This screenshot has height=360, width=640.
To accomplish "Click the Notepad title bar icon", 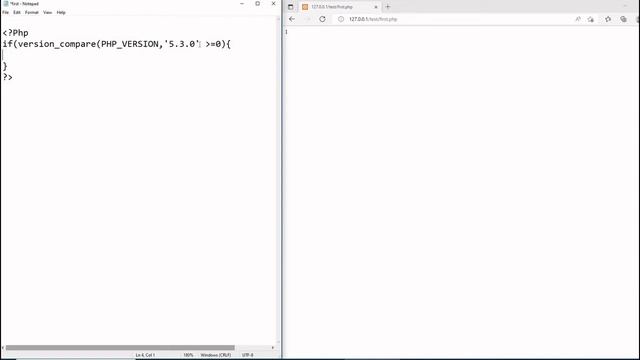I will 6,4.
